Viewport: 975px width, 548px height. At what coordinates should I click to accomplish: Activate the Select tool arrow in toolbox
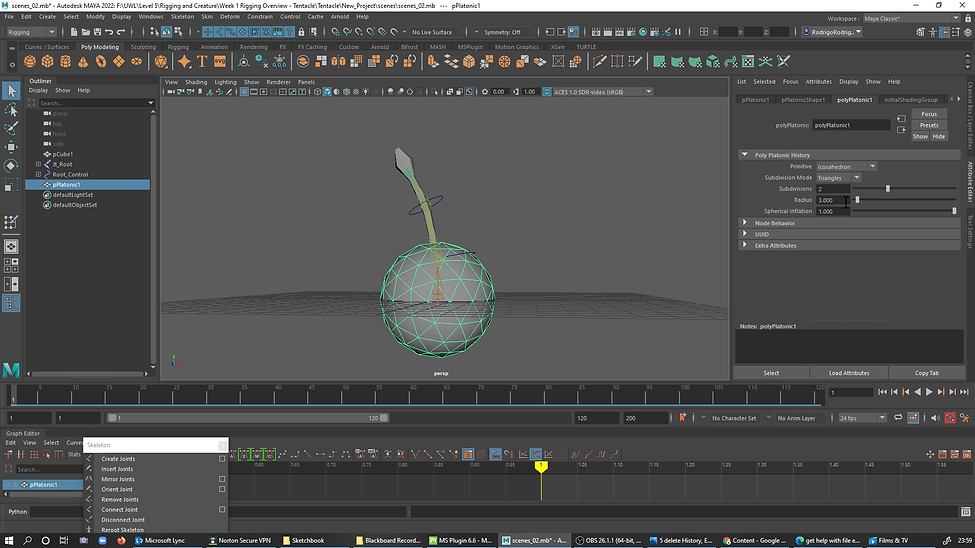[x=11, y=91]
